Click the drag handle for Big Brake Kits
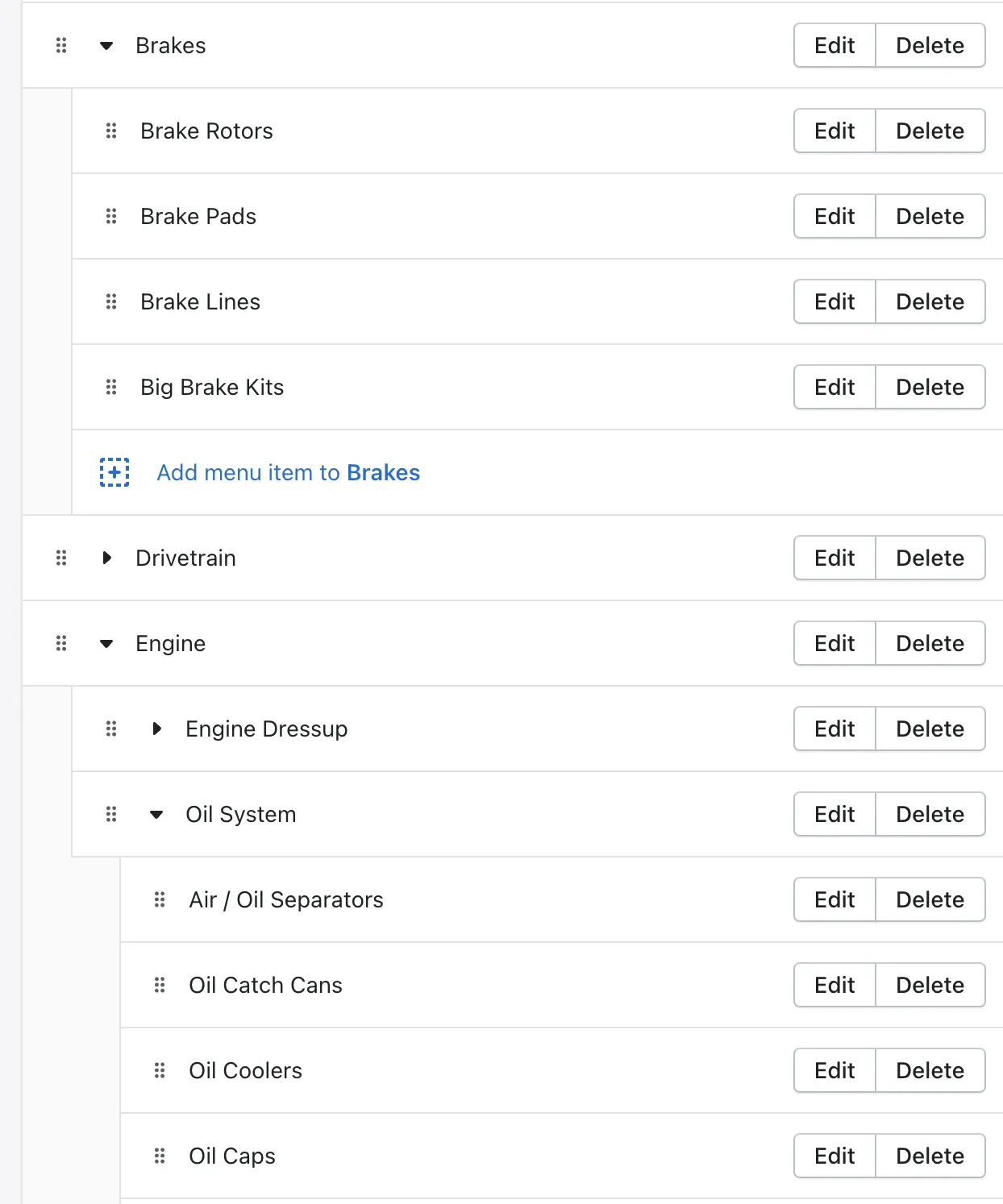 click(111, 387)
